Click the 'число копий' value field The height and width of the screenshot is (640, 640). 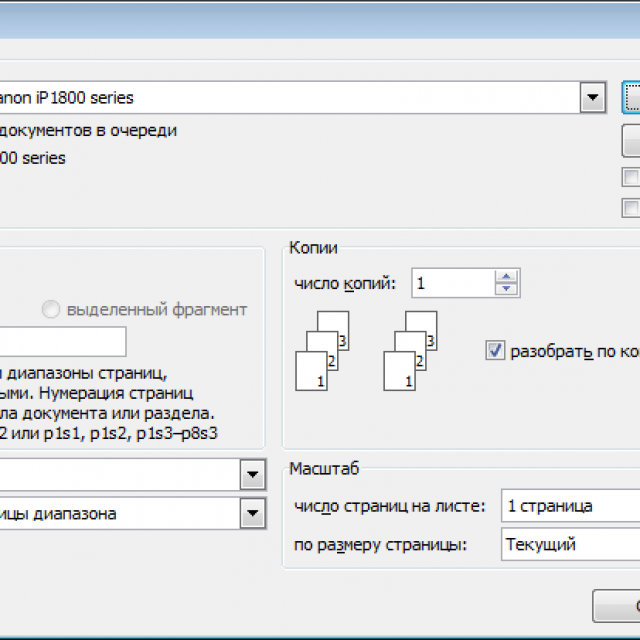pos(453,283)
